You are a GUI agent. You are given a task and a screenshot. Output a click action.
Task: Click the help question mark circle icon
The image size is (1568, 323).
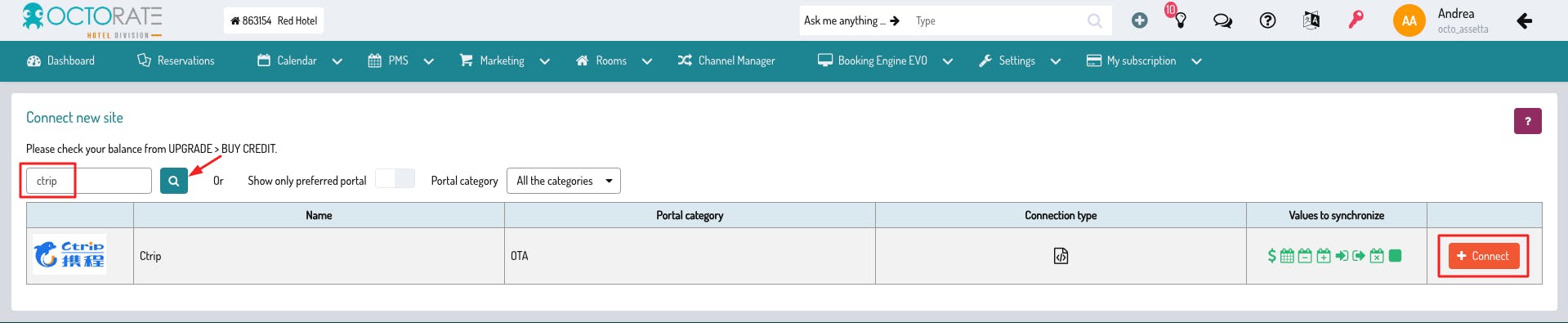click(x=1267, y=20)
